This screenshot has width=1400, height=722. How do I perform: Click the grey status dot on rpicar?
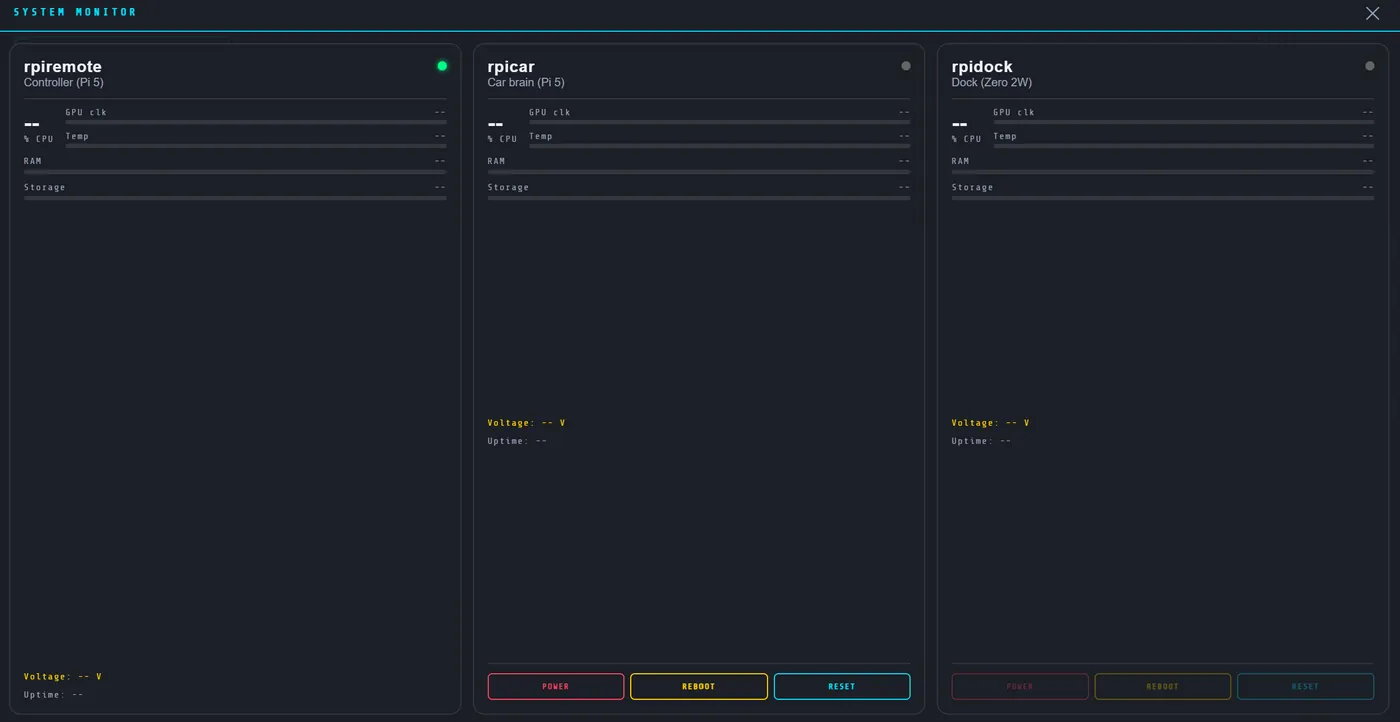906,66
